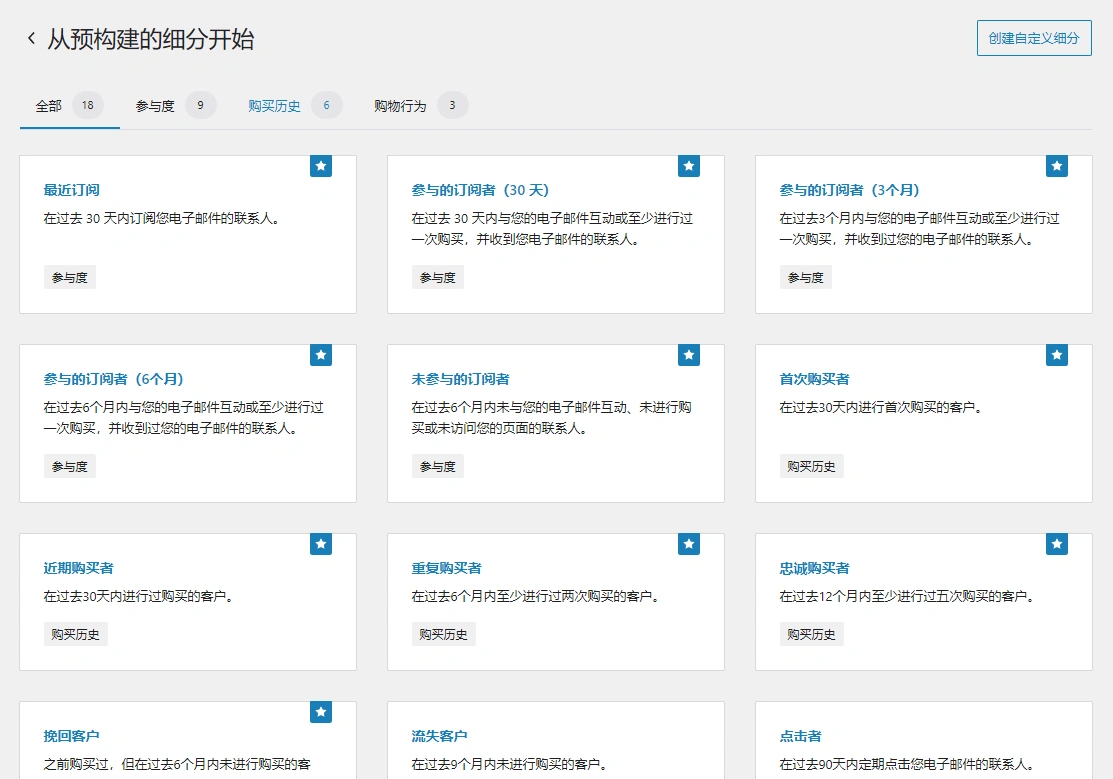点击「参与的订阅者（30 天）」卡片的星形图标
The height and width of the screenshot is (779, 1113).
pos(688,166)
